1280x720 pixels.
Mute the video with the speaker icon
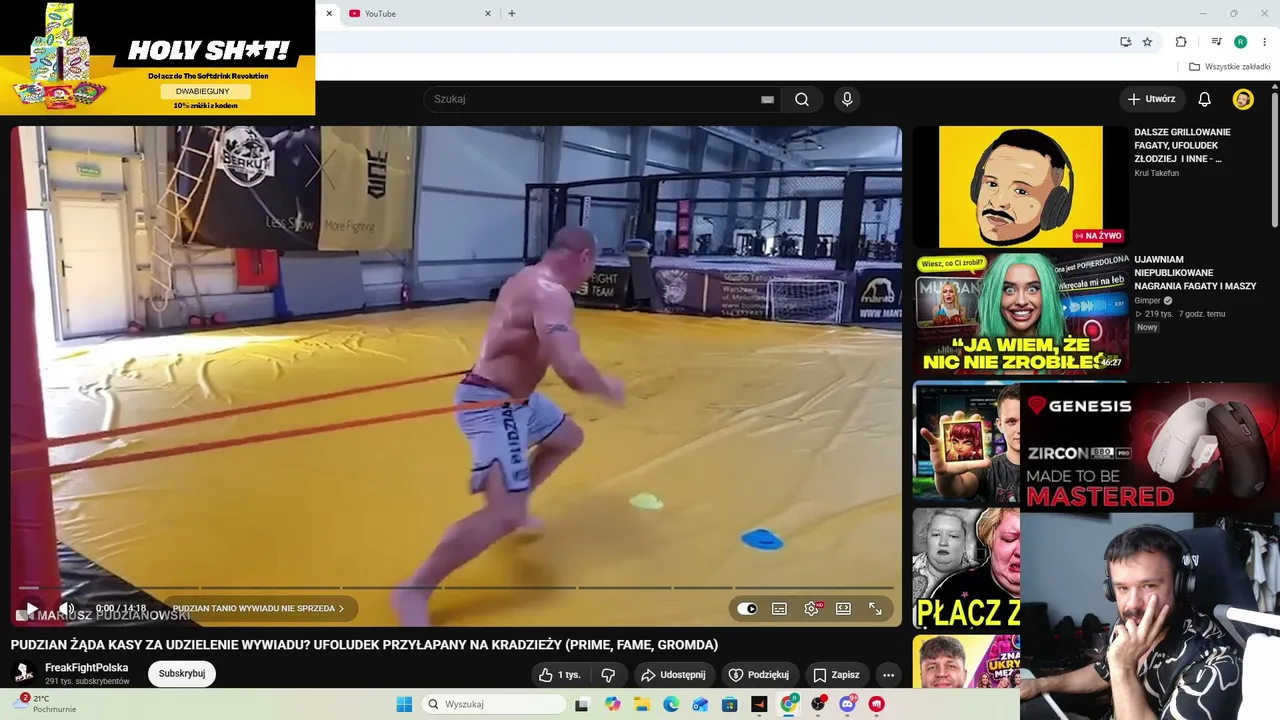pyautogui.click(x=66, y=608)
